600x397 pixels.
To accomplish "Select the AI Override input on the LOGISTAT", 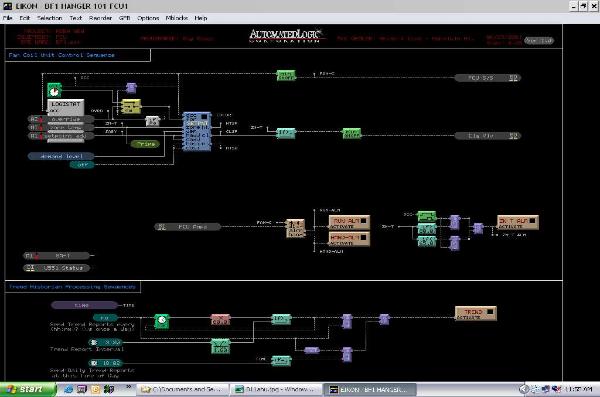I will [61, 119].
